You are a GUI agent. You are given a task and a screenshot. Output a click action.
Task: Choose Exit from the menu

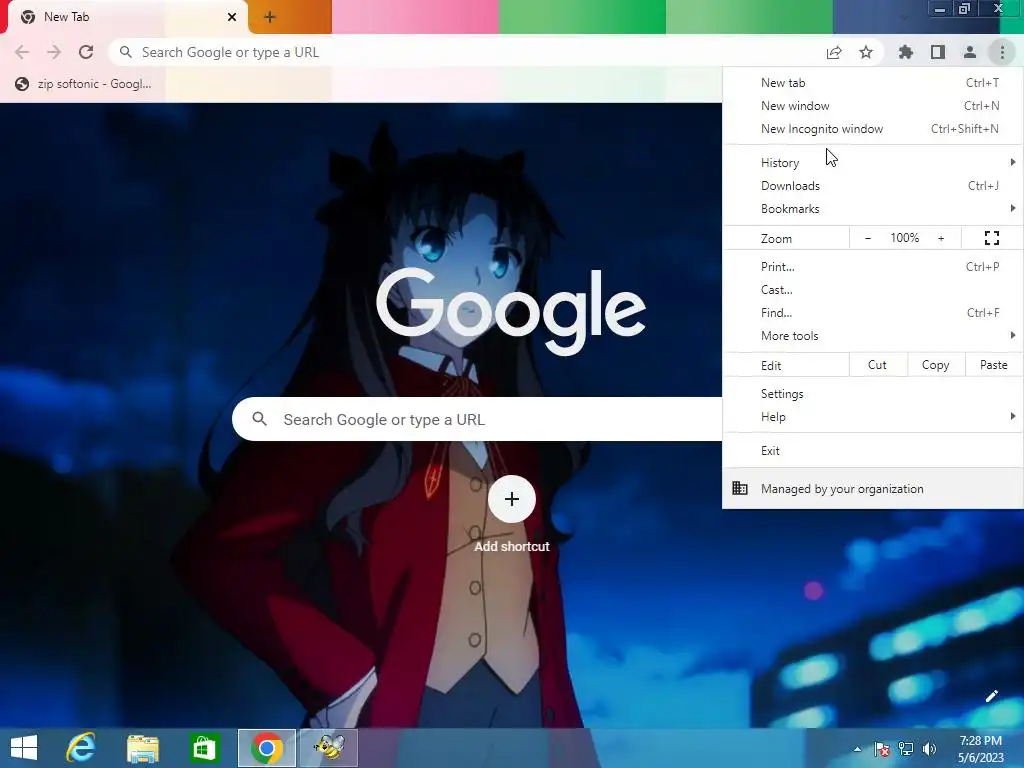pyautogui.click(x=873, y=451)
